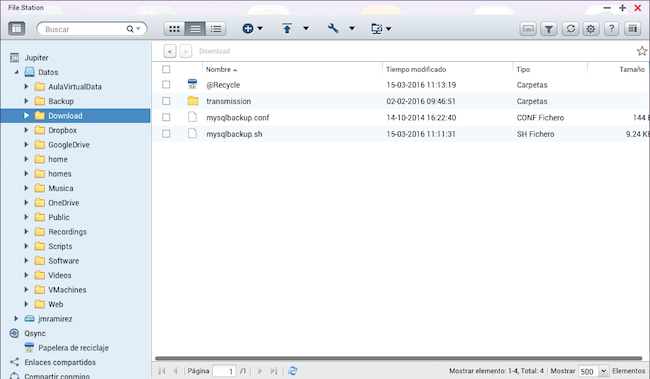The image size is (650, 379).
Task: Click the mysqlbackup.sh file icon
Action: tap(192, 134)
